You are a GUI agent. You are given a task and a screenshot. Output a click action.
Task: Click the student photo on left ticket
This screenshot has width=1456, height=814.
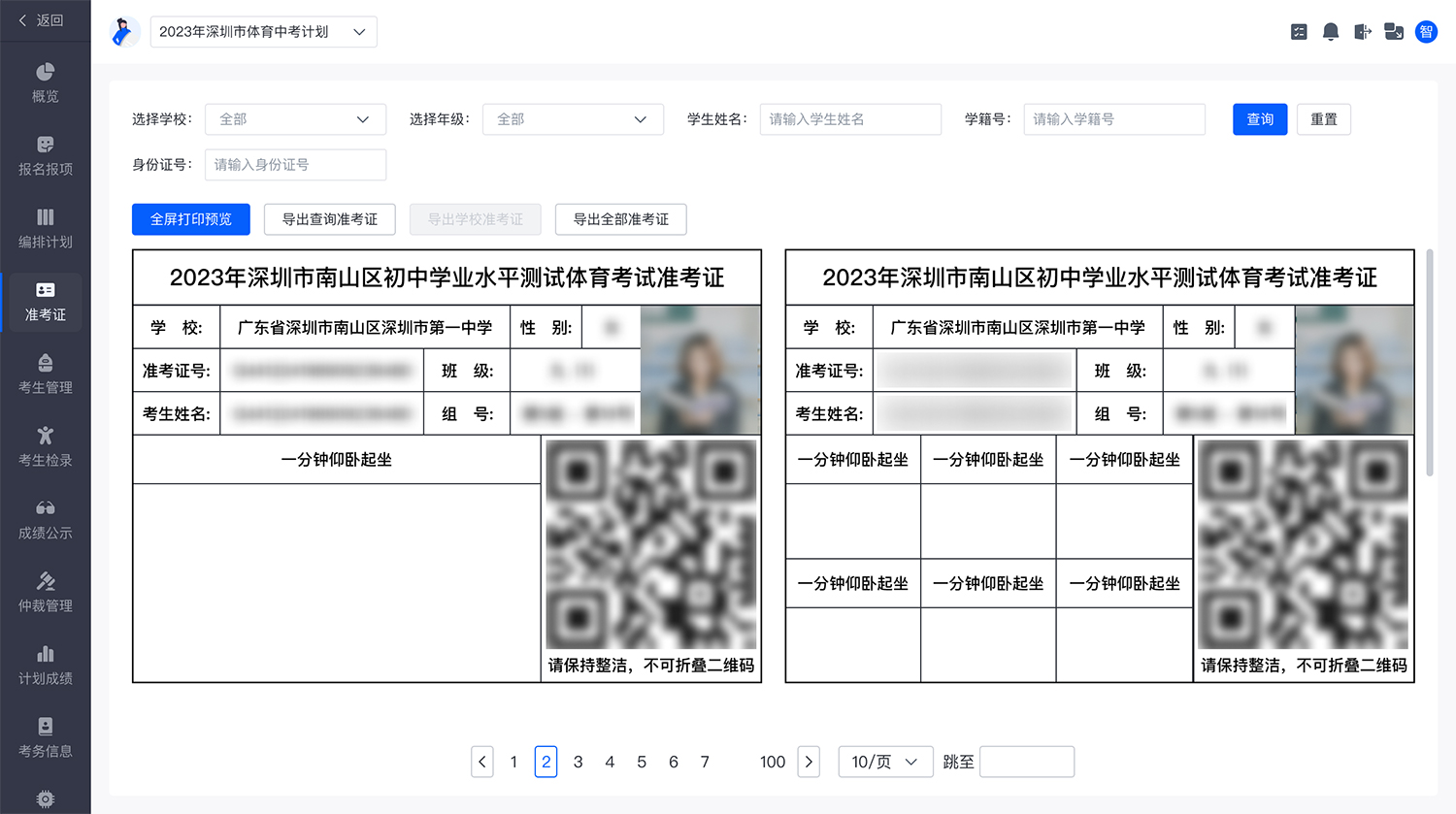(x=700, y=370)
